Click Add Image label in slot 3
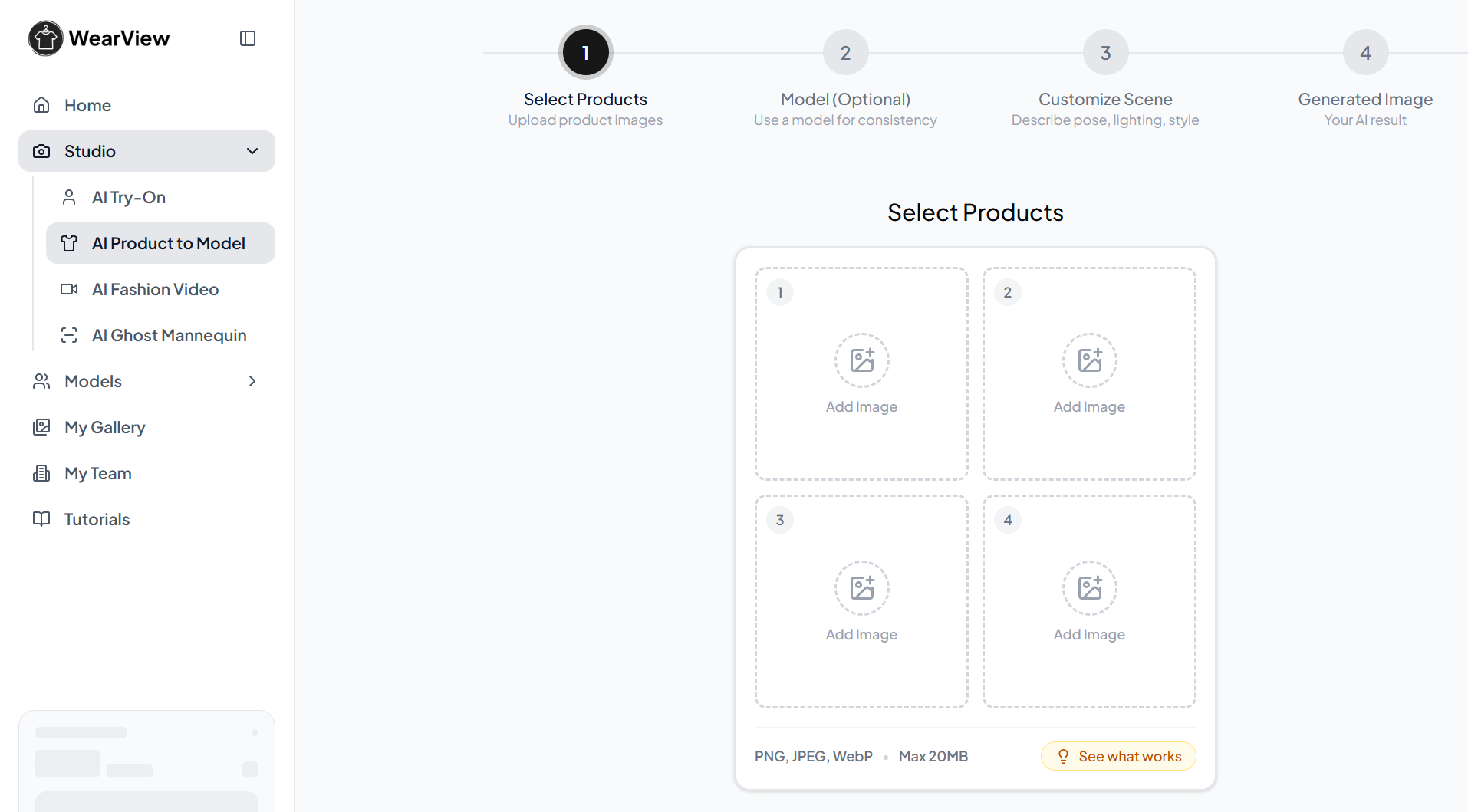 pos(861,634)
